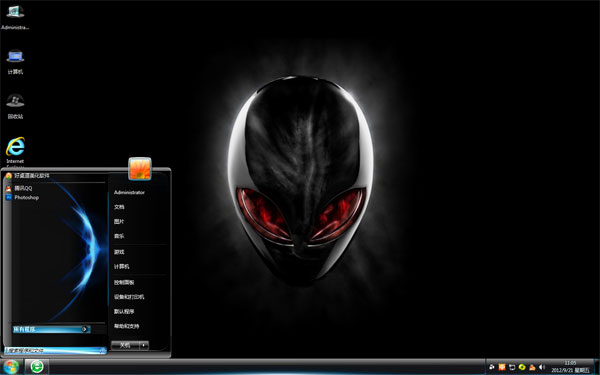Expand the shutdown options arrow
The height and width of the screenshot is (375, 600).
144,345
